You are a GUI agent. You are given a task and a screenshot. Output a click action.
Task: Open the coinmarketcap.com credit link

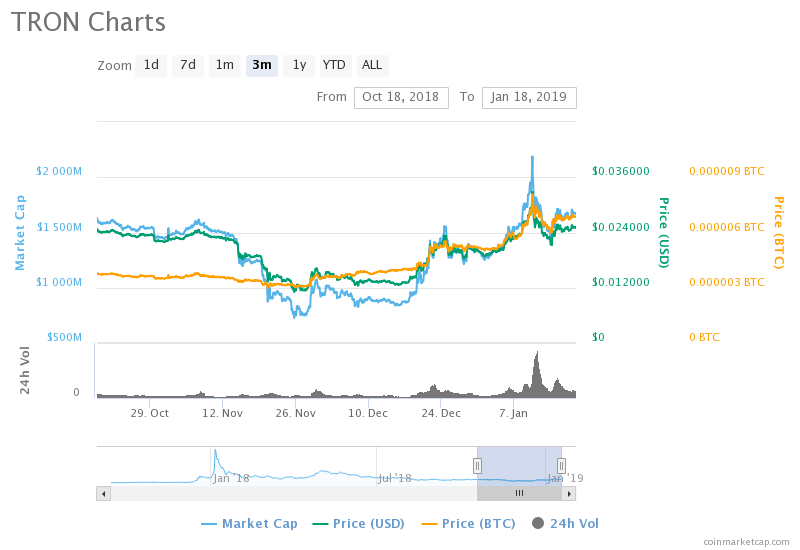746,541
